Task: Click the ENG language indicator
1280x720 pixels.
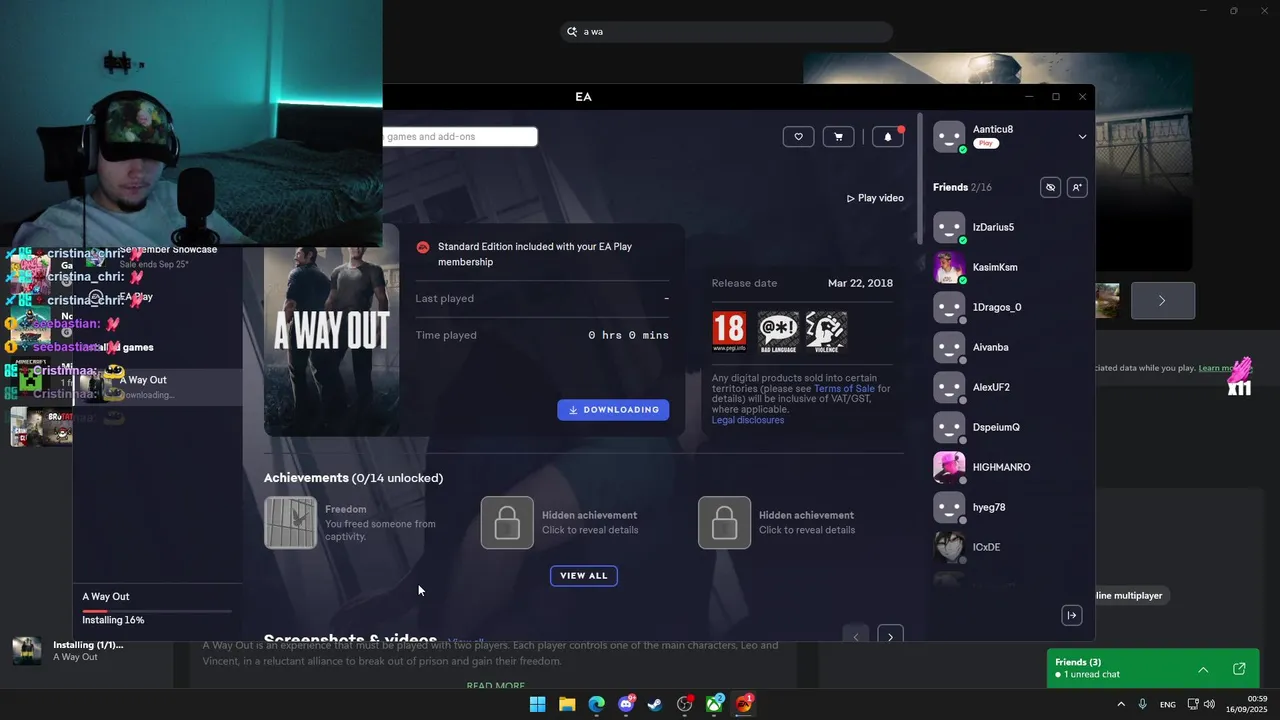Action: coord(1167,704)
